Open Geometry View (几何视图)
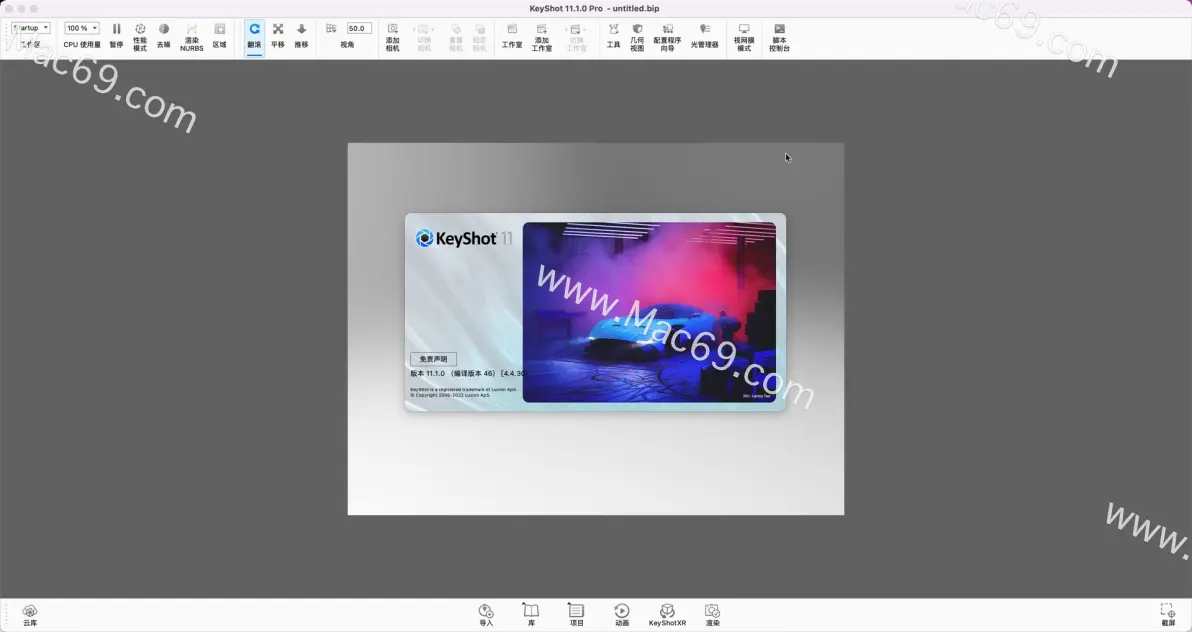This screenshot has height=632, width=1192. click(637, 37)
